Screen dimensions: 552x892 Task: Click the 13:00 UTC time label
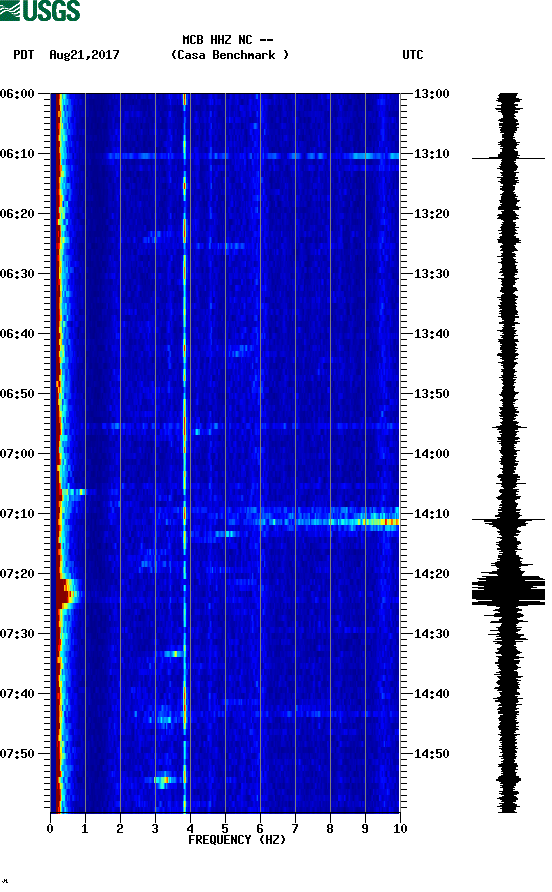[431, 94]
